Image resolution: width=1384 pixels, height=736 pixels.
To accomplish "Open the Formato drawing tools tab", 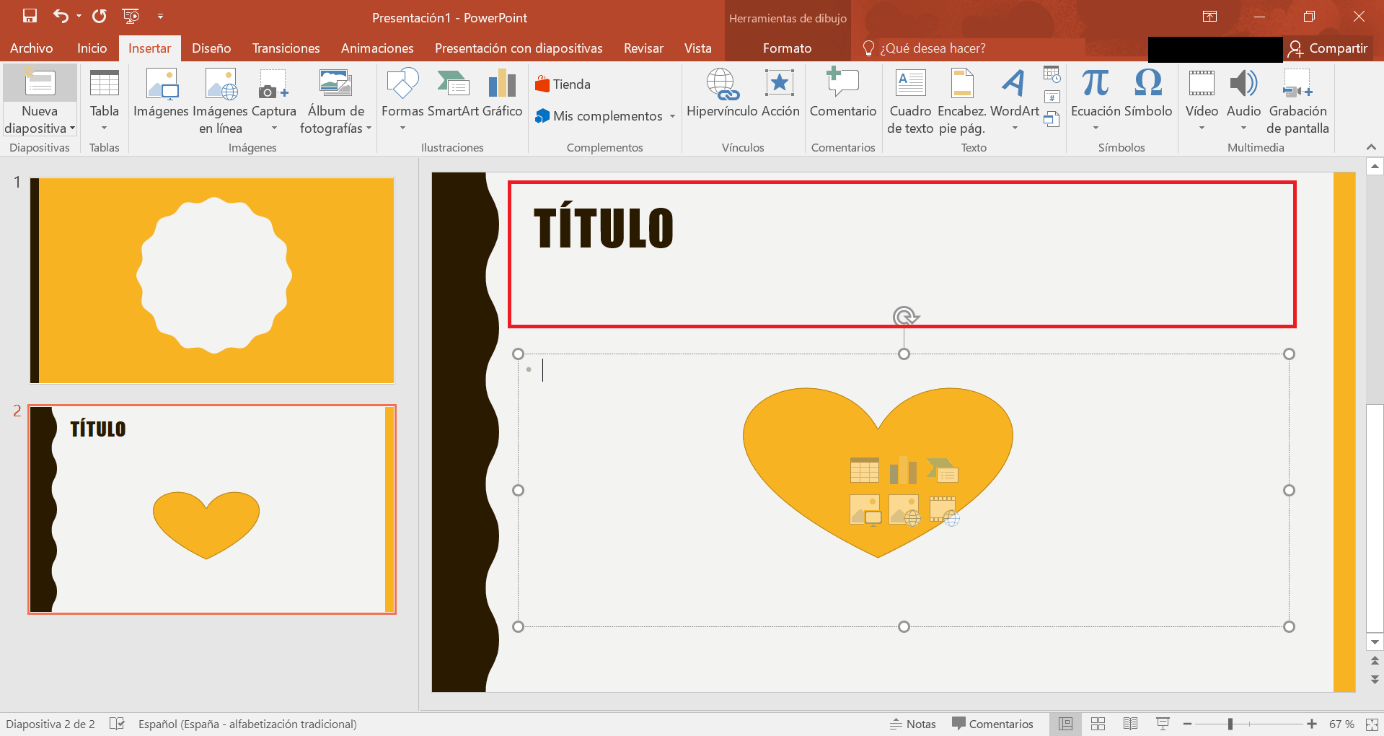I will coord(787,48).
